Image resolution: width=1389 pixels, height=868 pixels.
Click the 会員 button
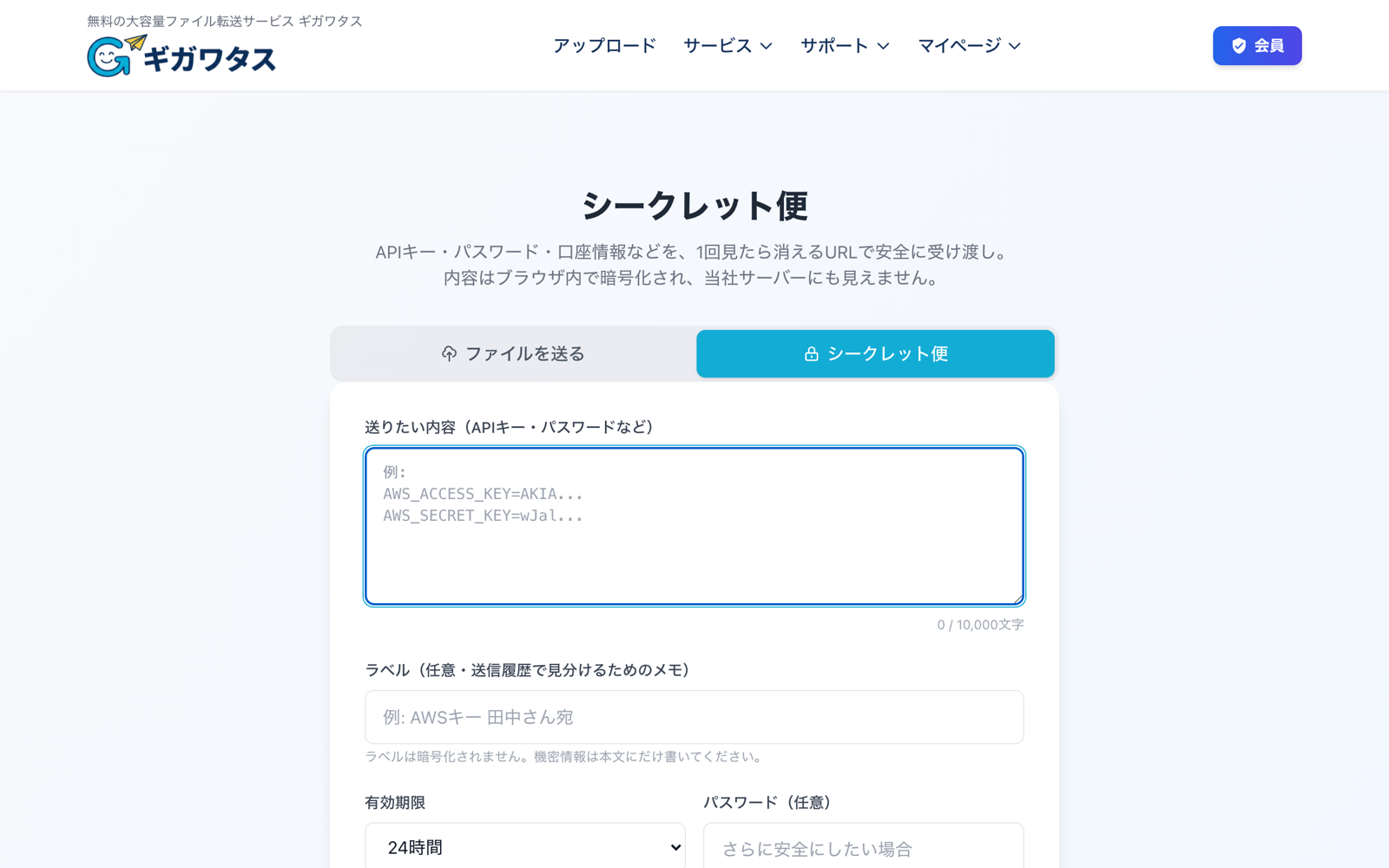pos(1257,46)
